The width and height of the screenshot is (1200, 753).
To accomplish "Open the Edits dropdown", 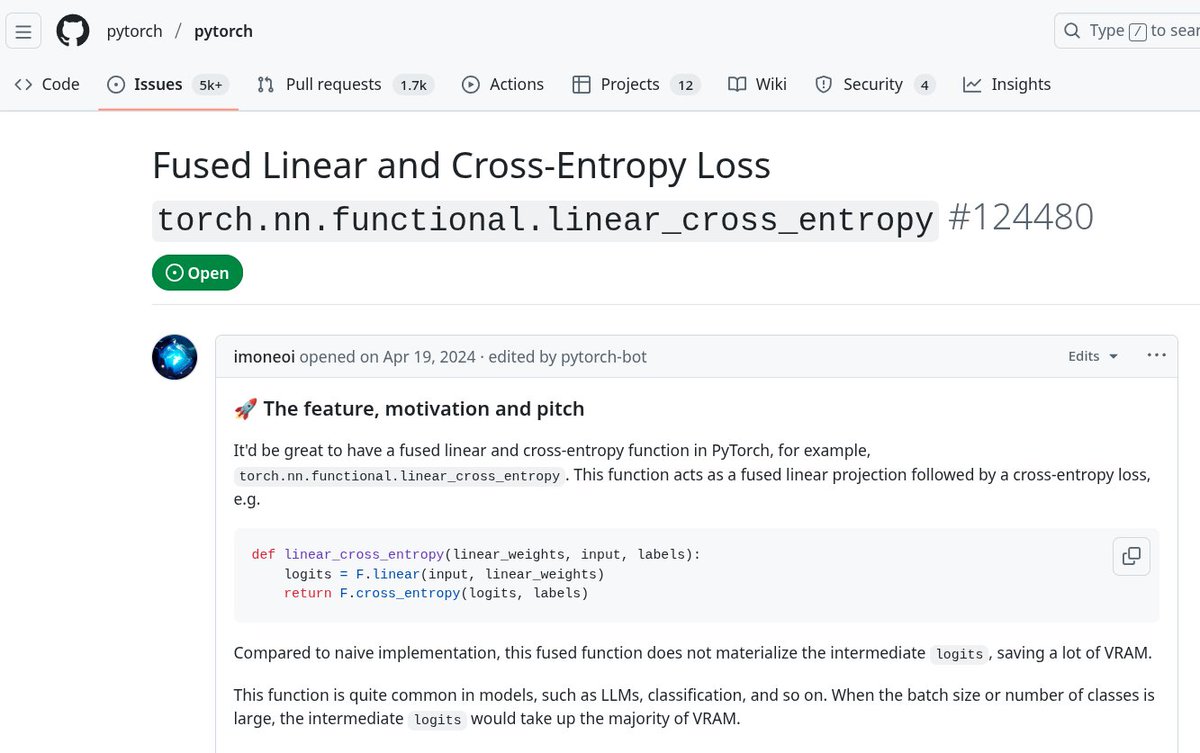I will [1092, 355].
